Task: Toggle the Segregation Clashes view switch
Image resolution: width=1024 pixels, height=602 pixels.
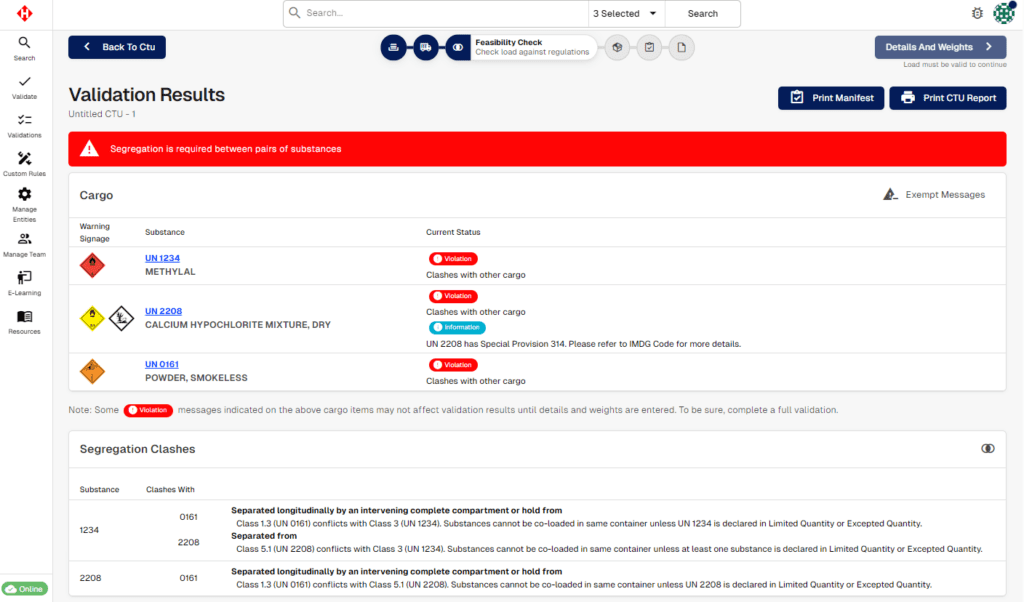Action: pyautogui.click(x=988, y=449)
